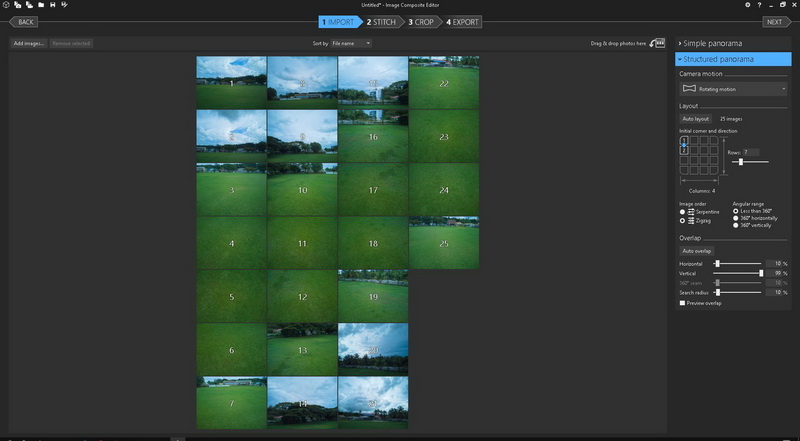Select image thumbnail number 8

point(302,83)
